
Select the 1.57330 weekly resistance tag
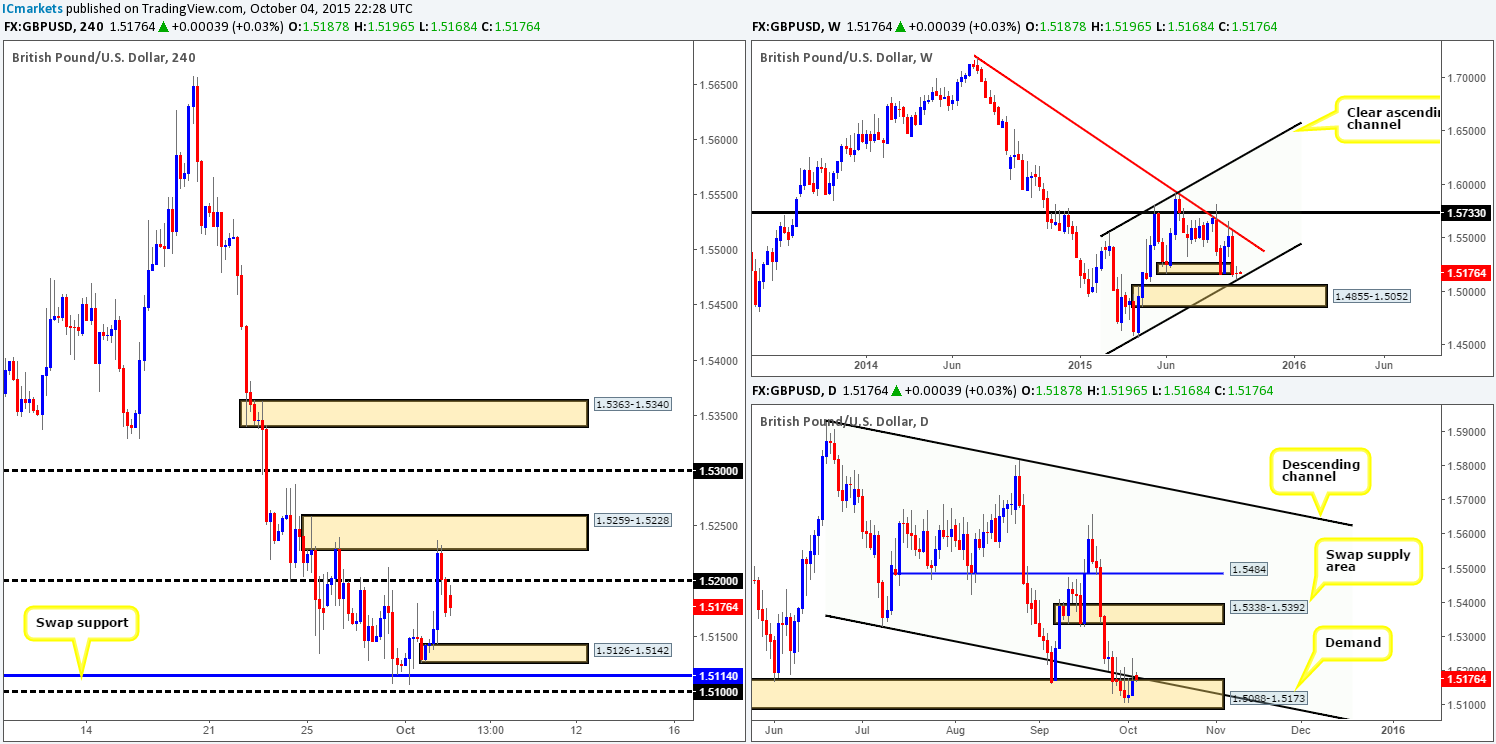tap(1466, 213)
